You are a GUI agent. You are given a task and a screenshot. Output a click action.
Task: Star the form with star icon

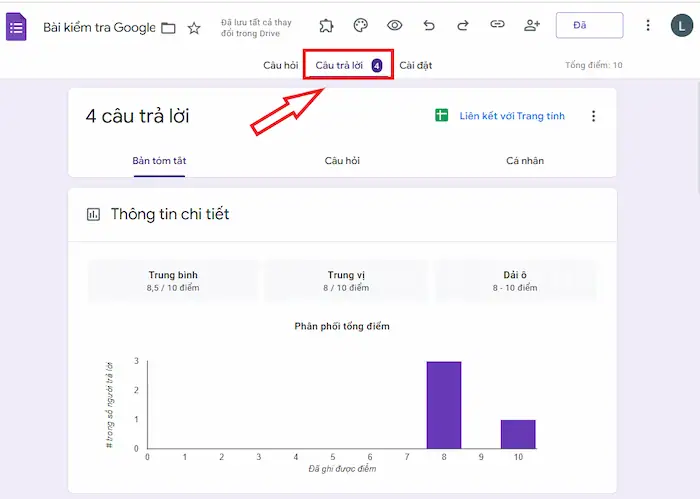pos(194,27)
